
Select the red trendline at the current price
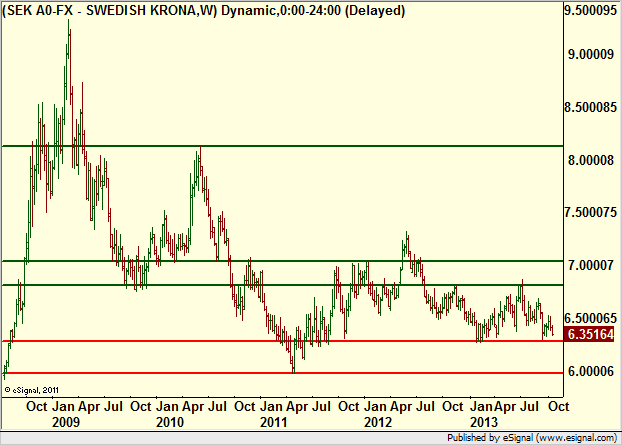coord(282,341)
